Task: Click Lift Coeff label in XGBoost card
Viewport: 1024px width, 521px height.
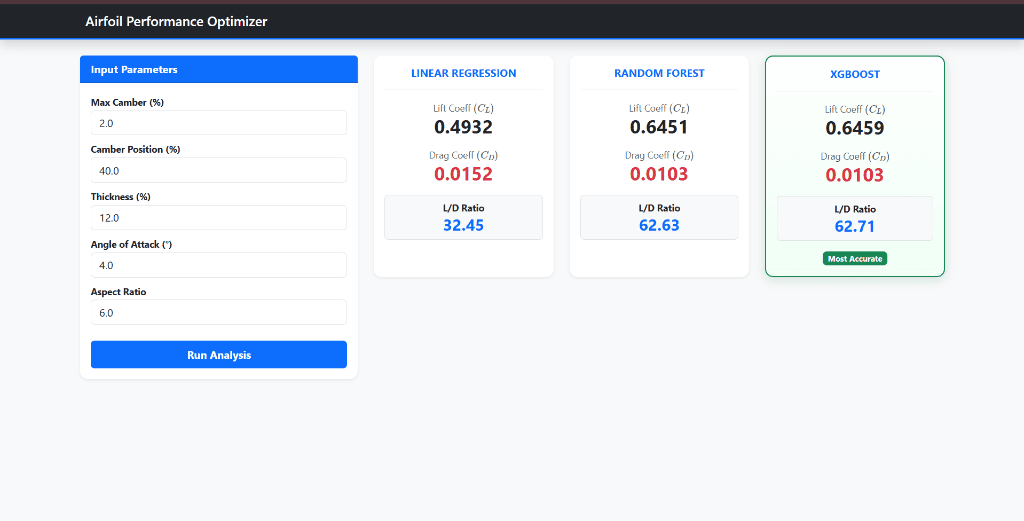Action: click(x=855, y=110)
